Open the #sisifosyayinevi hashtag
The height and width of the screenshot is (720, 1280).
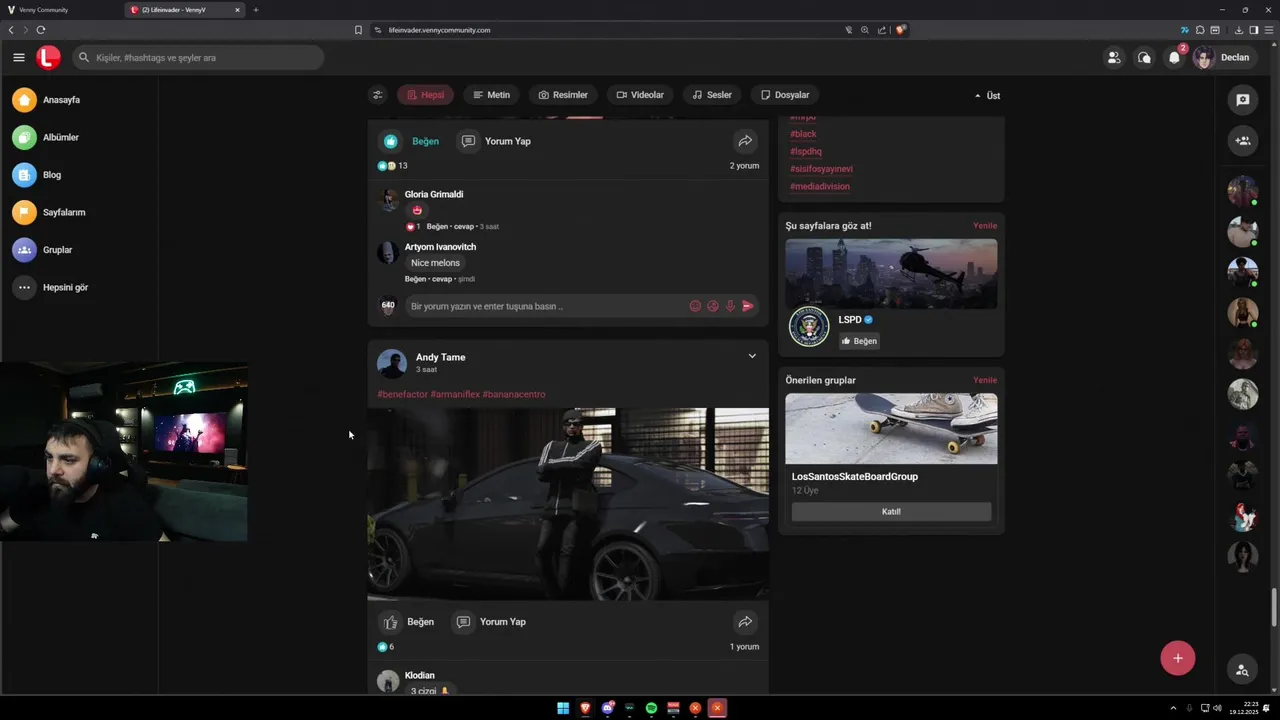[x=821, y=169]
